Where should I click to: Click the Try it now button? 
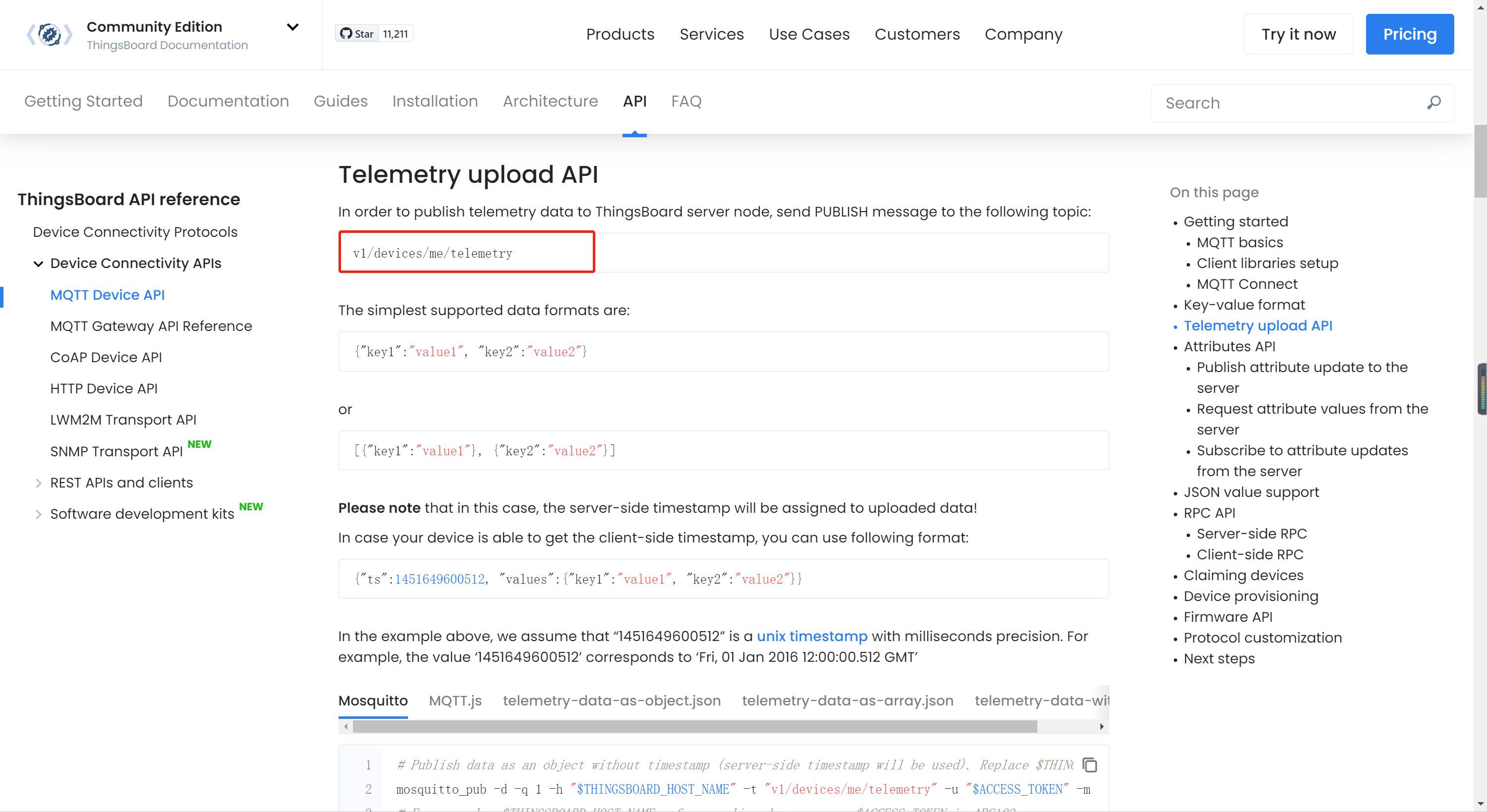click(1298, 34)
